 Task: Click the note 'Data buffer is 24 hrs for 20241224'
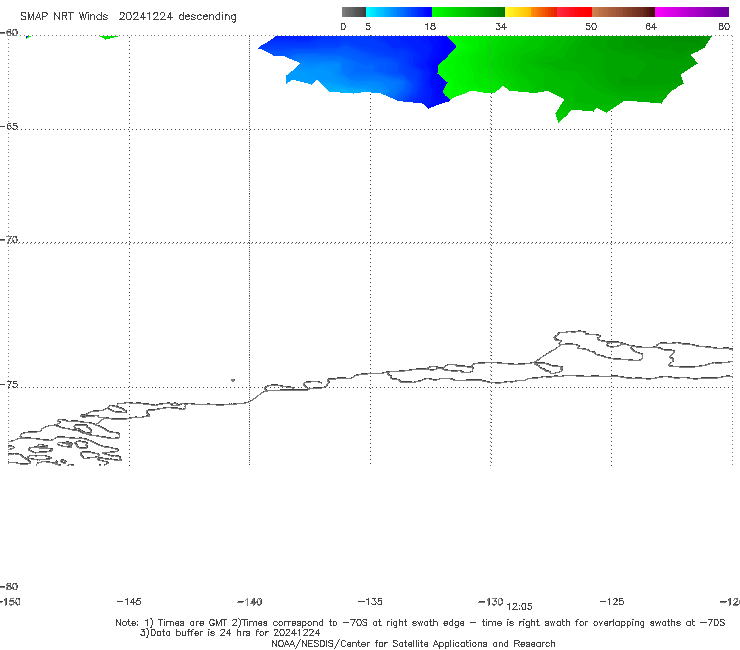230,633
